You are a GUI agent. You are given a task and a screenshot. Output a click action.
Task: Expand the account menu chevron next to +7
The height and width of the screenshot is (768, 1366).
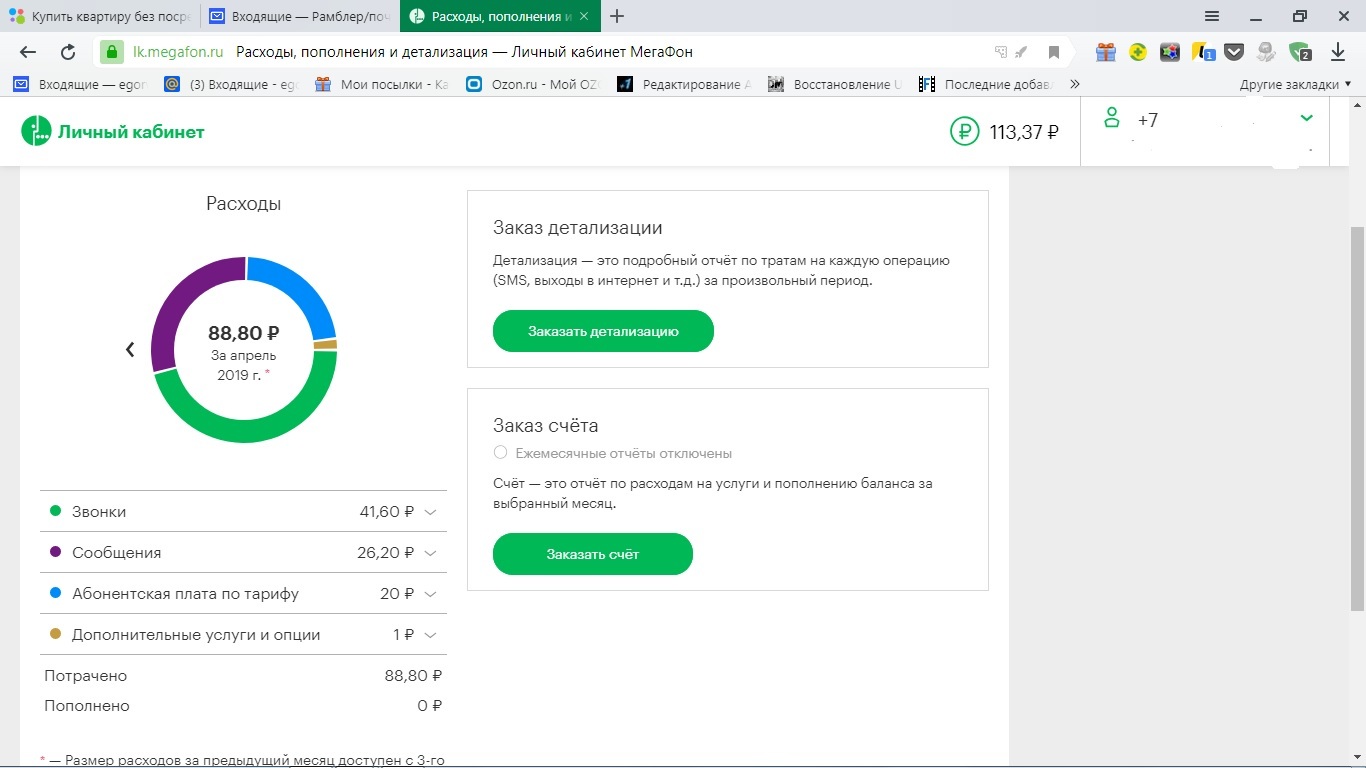coord(1306,118)
